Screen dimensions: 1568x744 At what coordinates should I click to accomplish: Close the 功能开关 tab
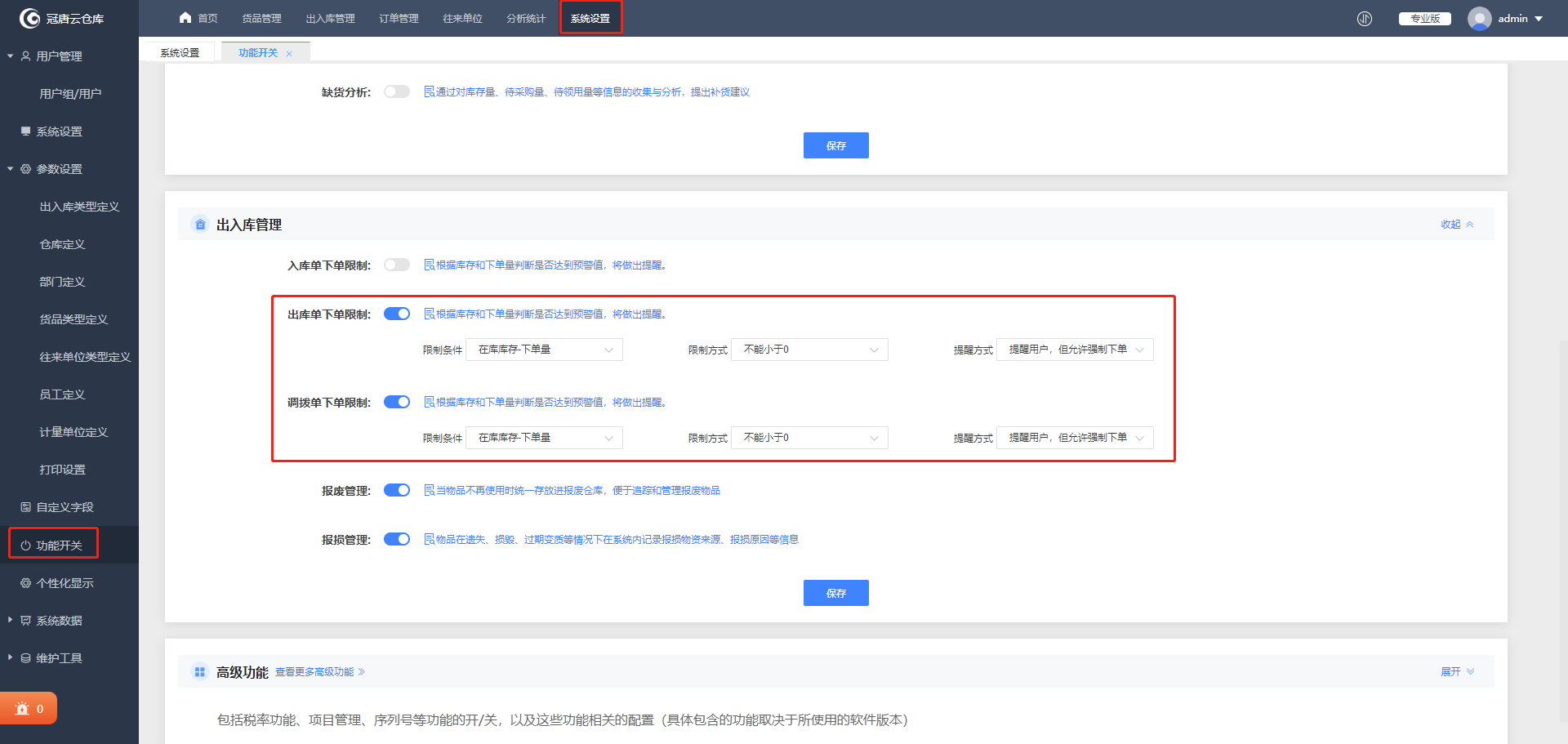click(x=289, y=54)
